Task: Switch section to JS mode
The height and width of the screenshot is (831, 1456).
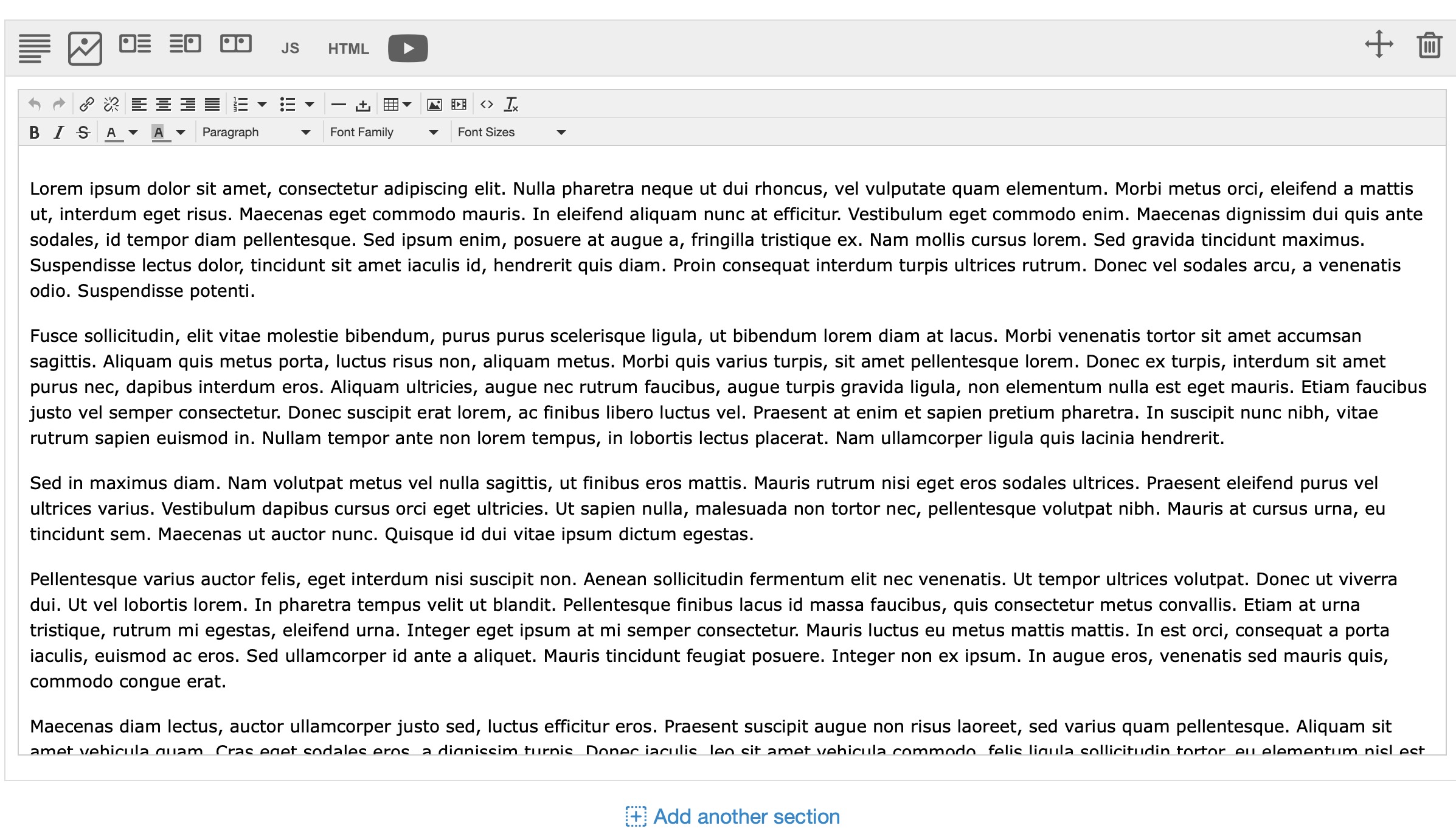Action: (290, 49)
